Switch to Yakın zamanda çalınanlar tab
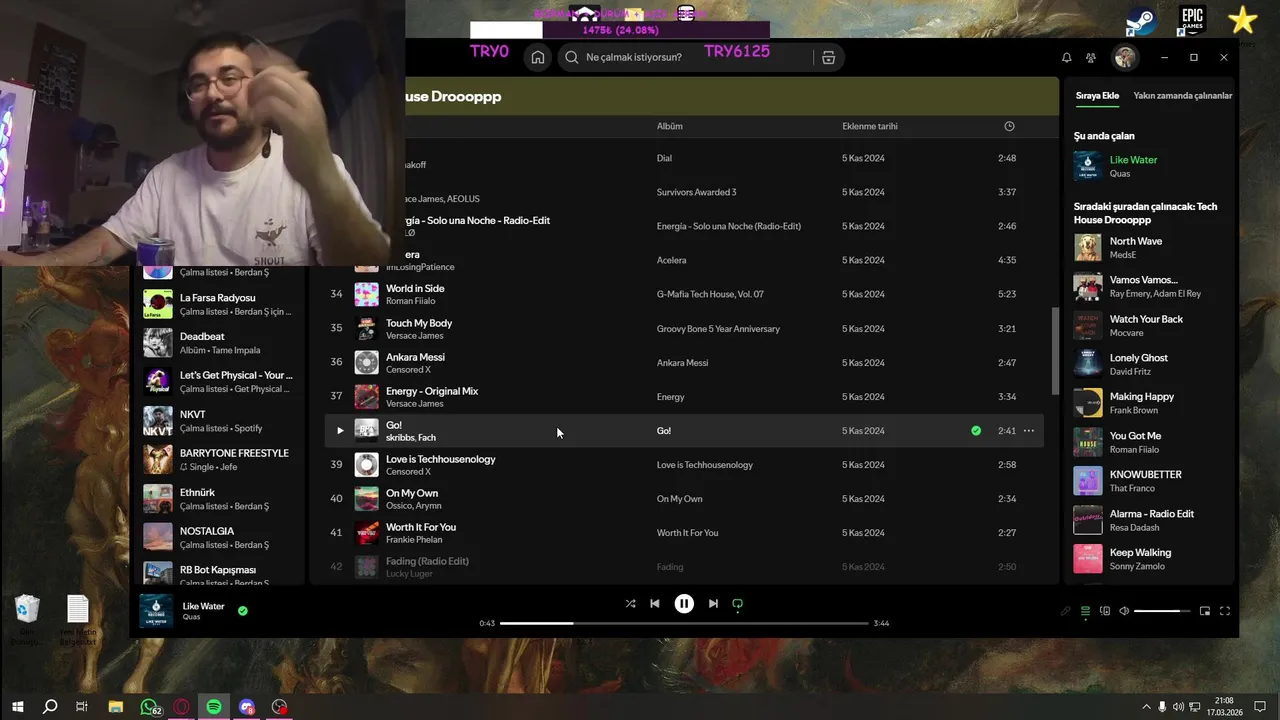 1183,96
